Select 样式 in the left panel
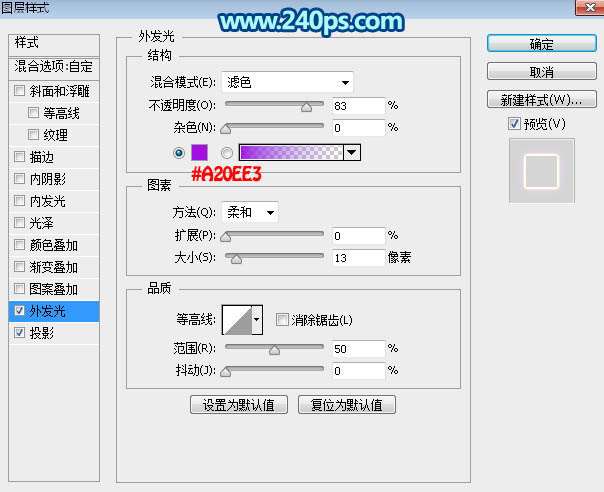The height and width of the screenshot is (492, 604). [54, 44]
